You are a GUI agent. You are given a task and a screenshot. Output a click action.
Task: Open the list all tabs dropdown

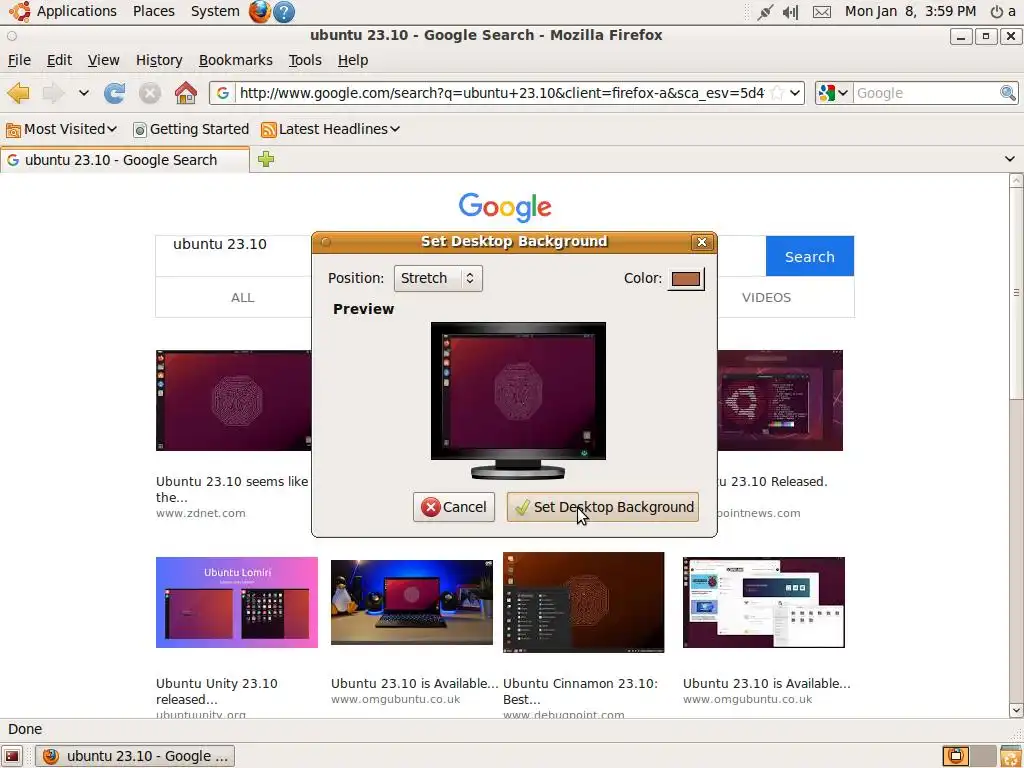click(1010, 159)
